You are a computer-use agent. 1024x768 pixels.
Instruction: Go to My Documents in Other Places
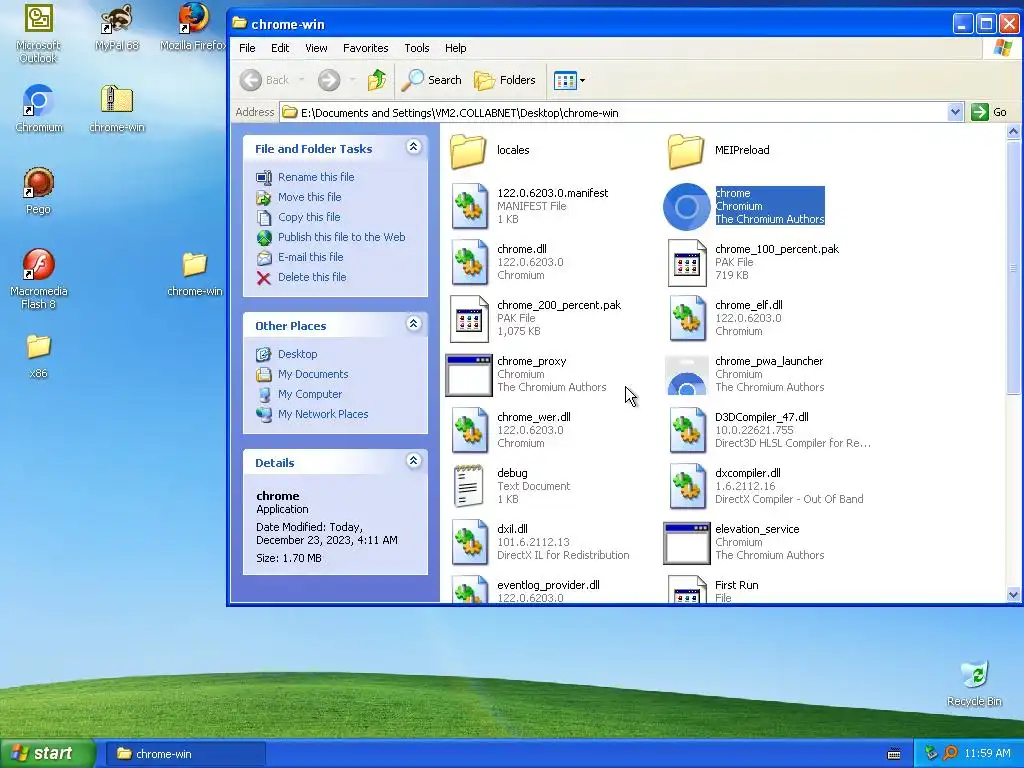(313, 374)
